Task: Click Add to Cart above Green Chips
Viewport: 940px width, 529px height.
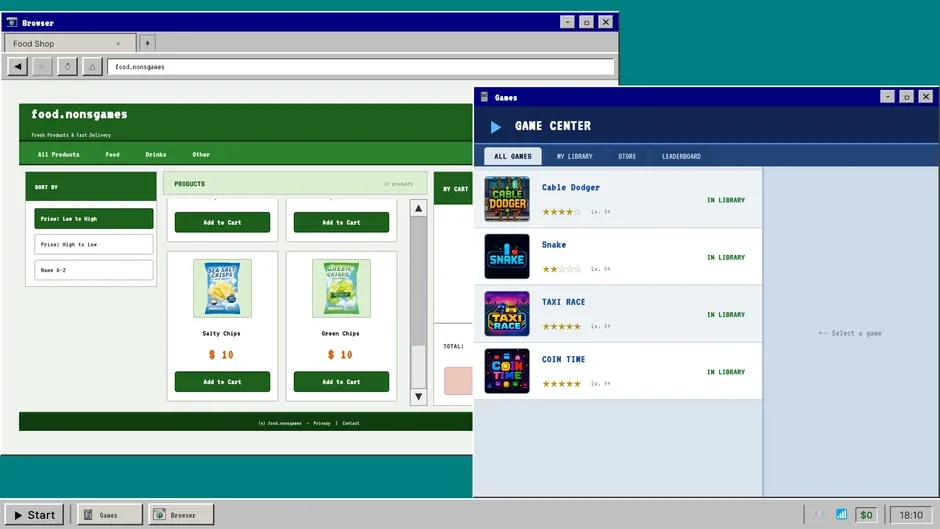Action: 341,222
